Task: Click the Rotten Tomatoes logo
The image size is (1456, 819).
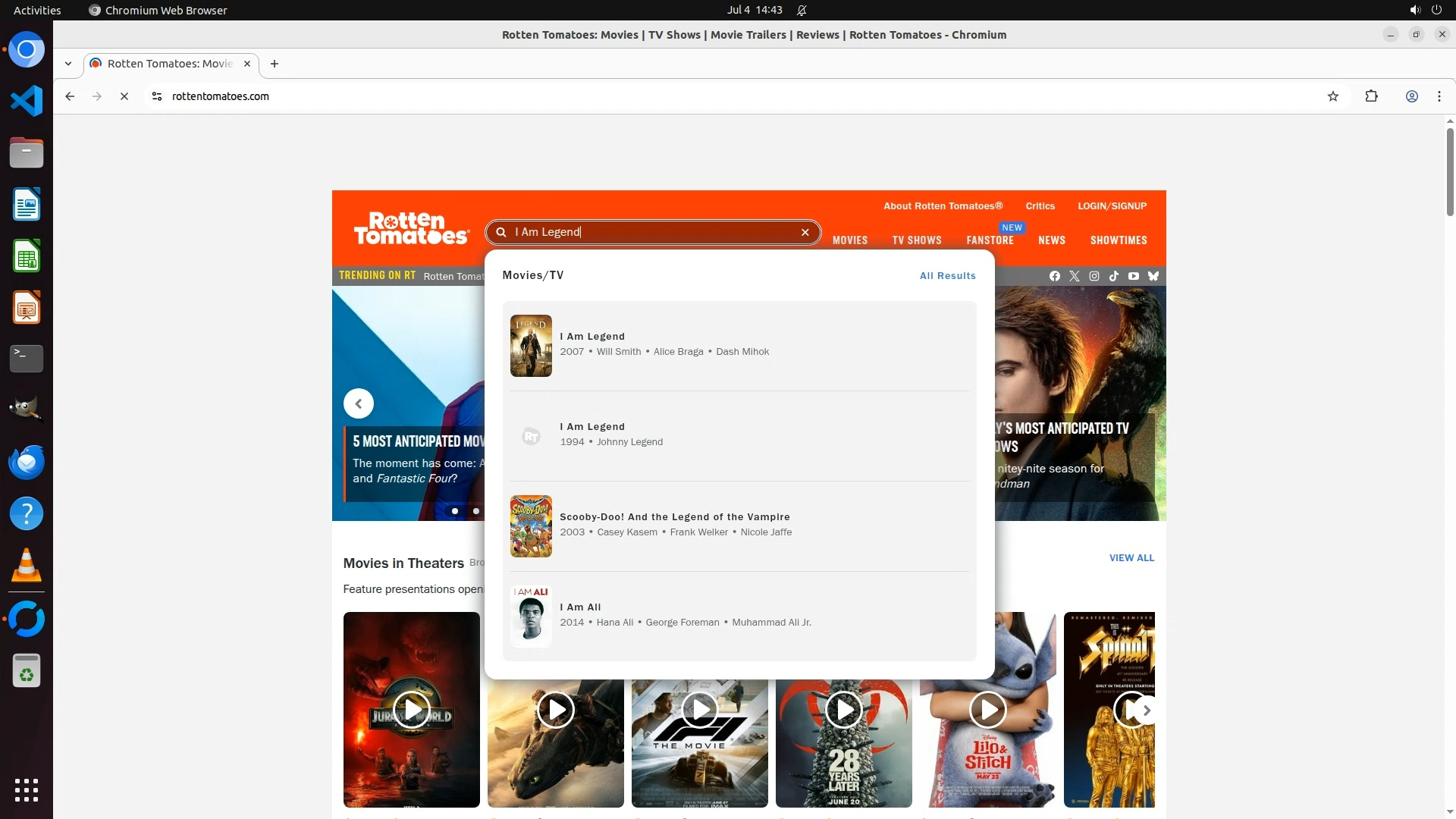Action: (x=411, y=227)
